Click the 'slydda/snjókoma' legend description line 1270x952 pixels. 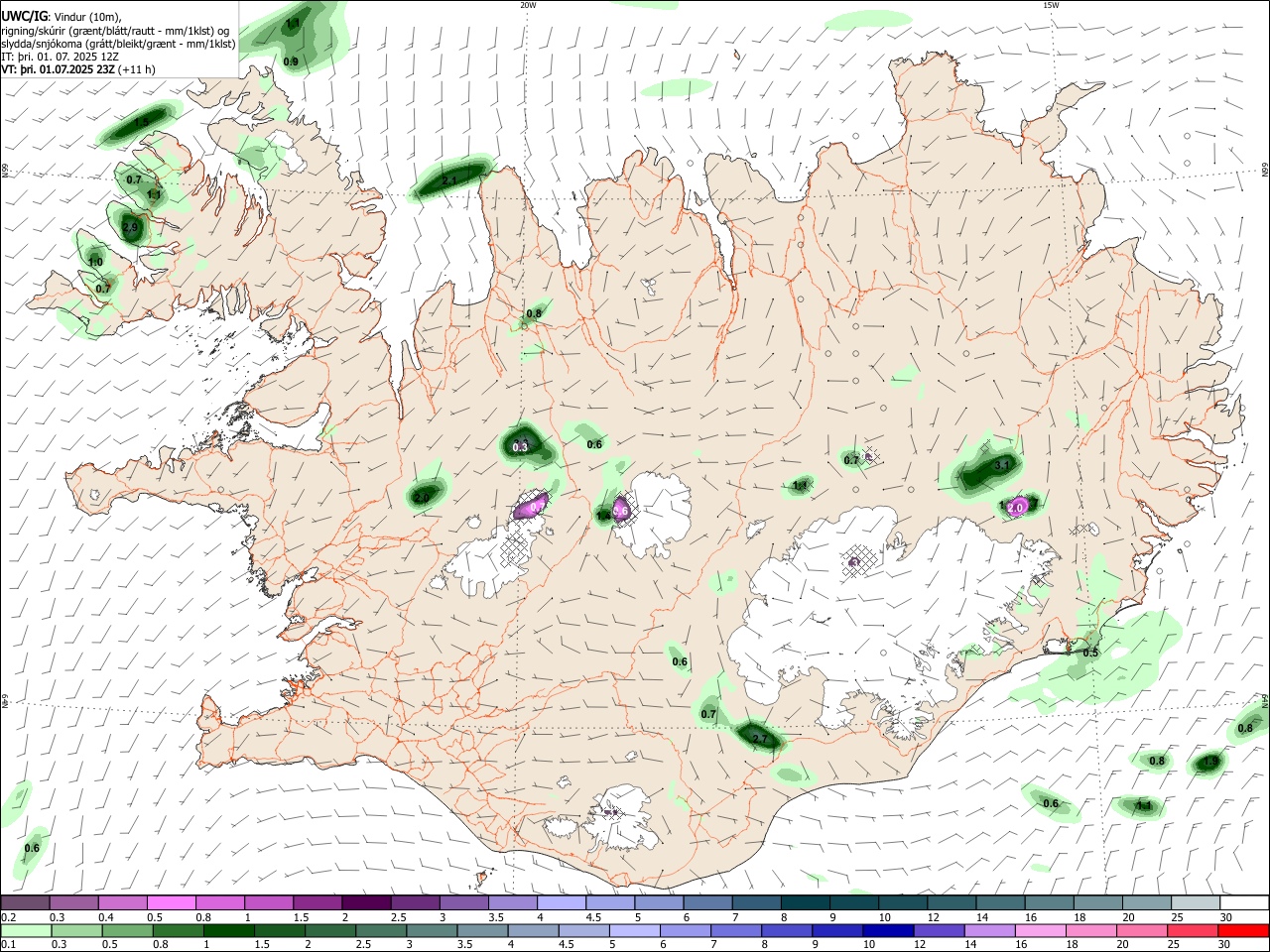118,44
